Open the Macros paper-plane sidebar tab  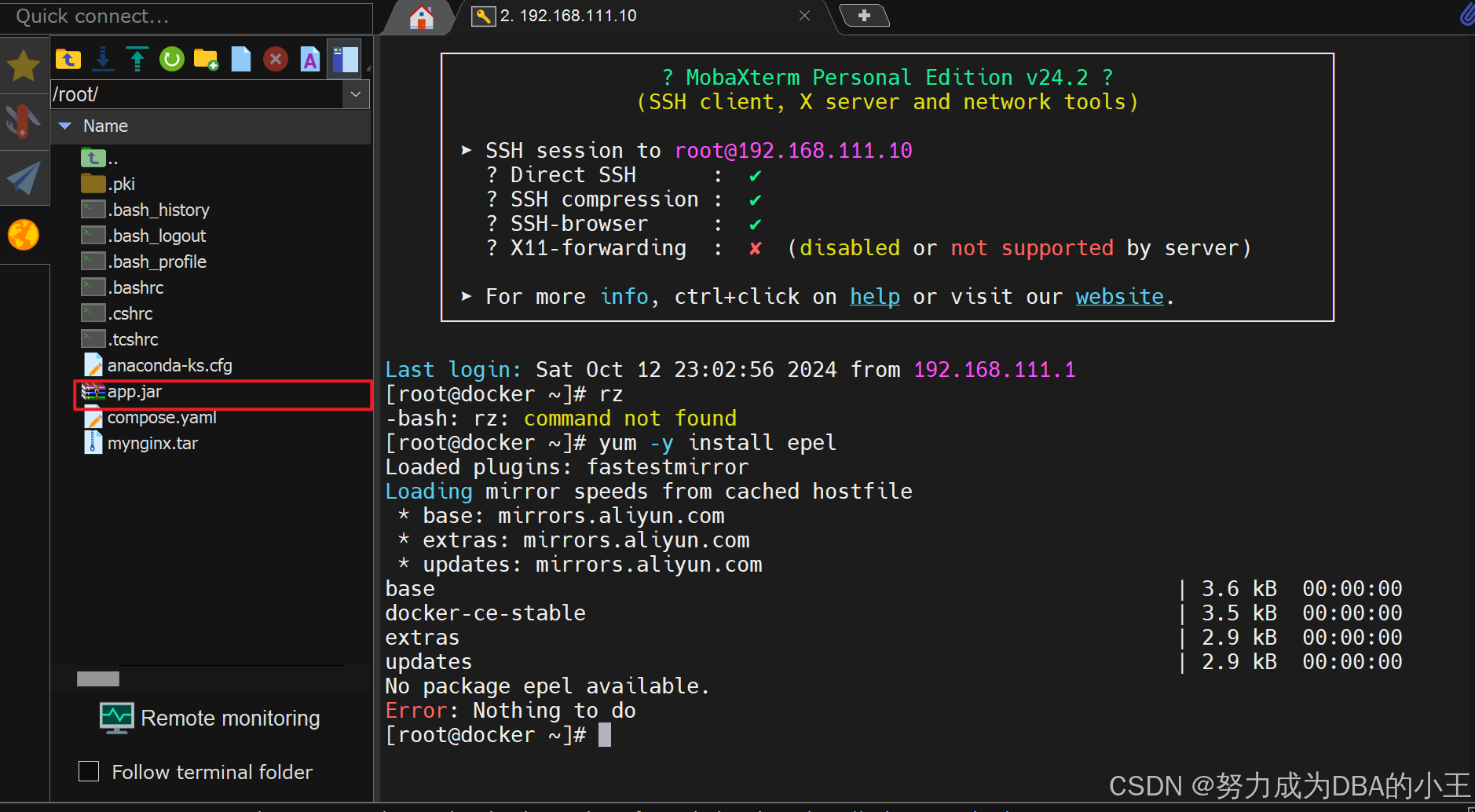[24, 178]
